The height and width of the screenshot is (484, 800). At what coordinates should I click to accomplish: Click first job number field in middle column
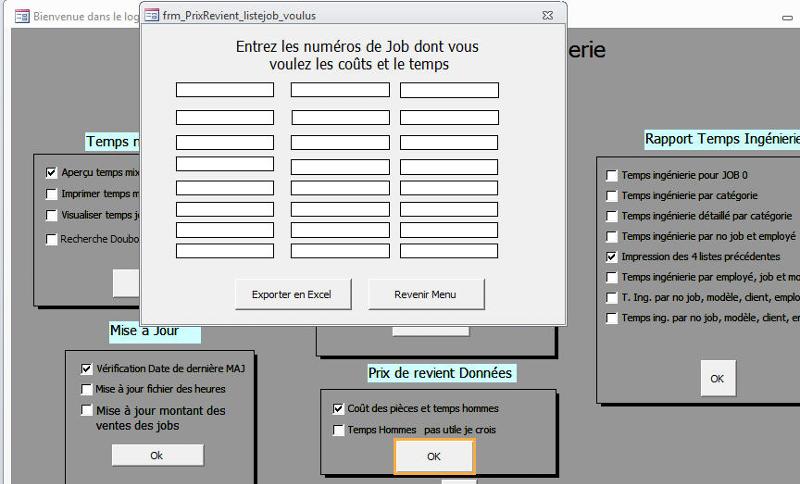coord(340,90)
